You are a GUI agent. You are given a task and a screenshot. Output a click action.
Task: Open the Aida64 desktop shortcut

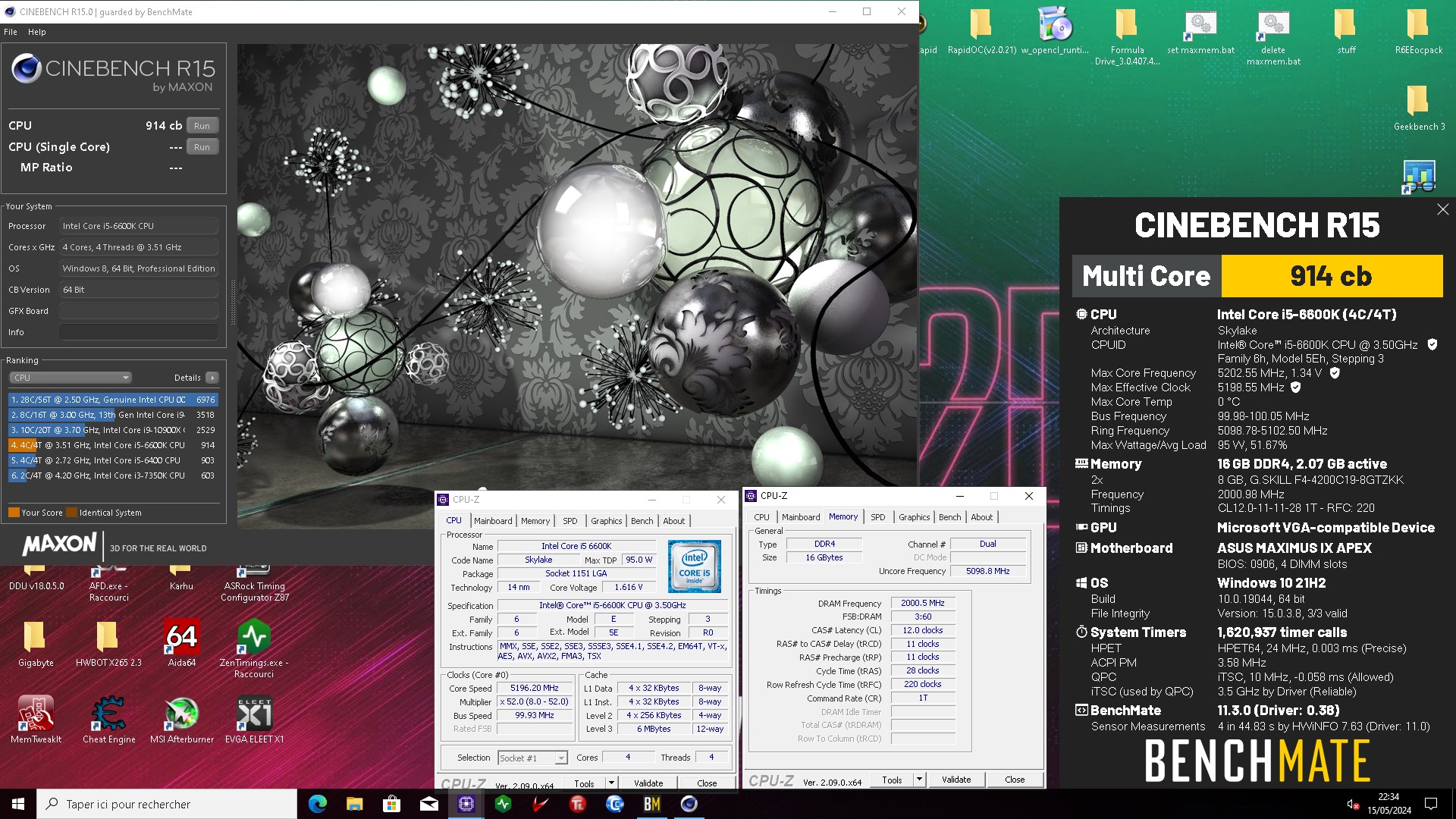pos(181,643)
